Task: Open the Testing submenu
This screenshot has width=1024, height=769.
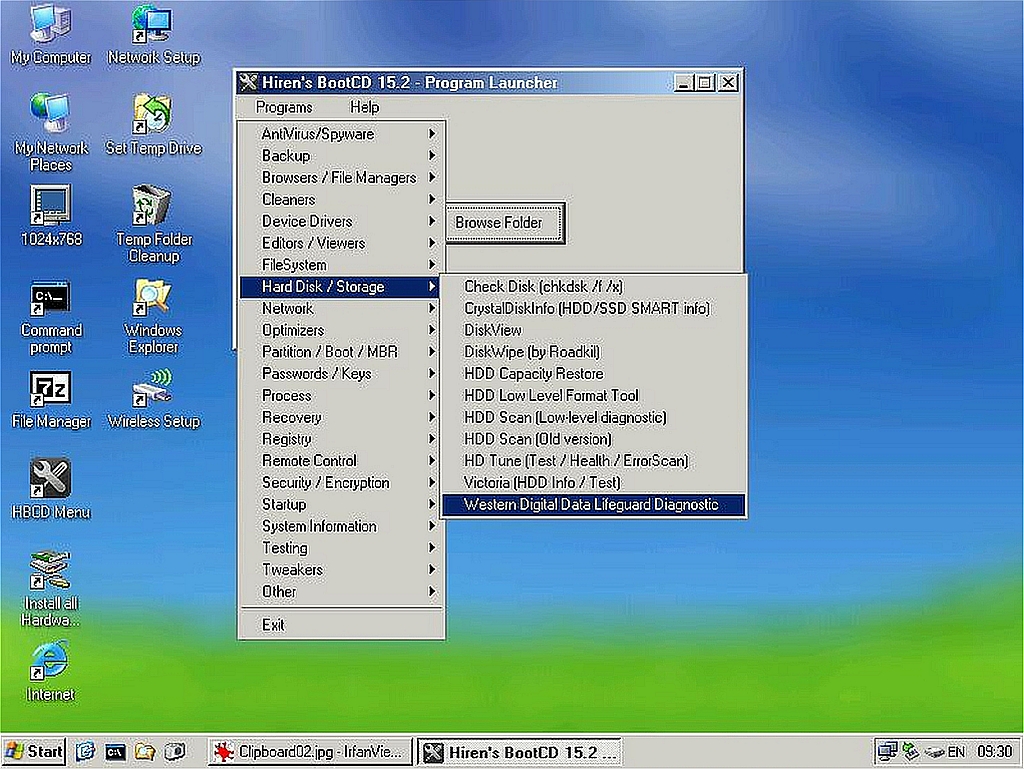Action: click(342, 548)
